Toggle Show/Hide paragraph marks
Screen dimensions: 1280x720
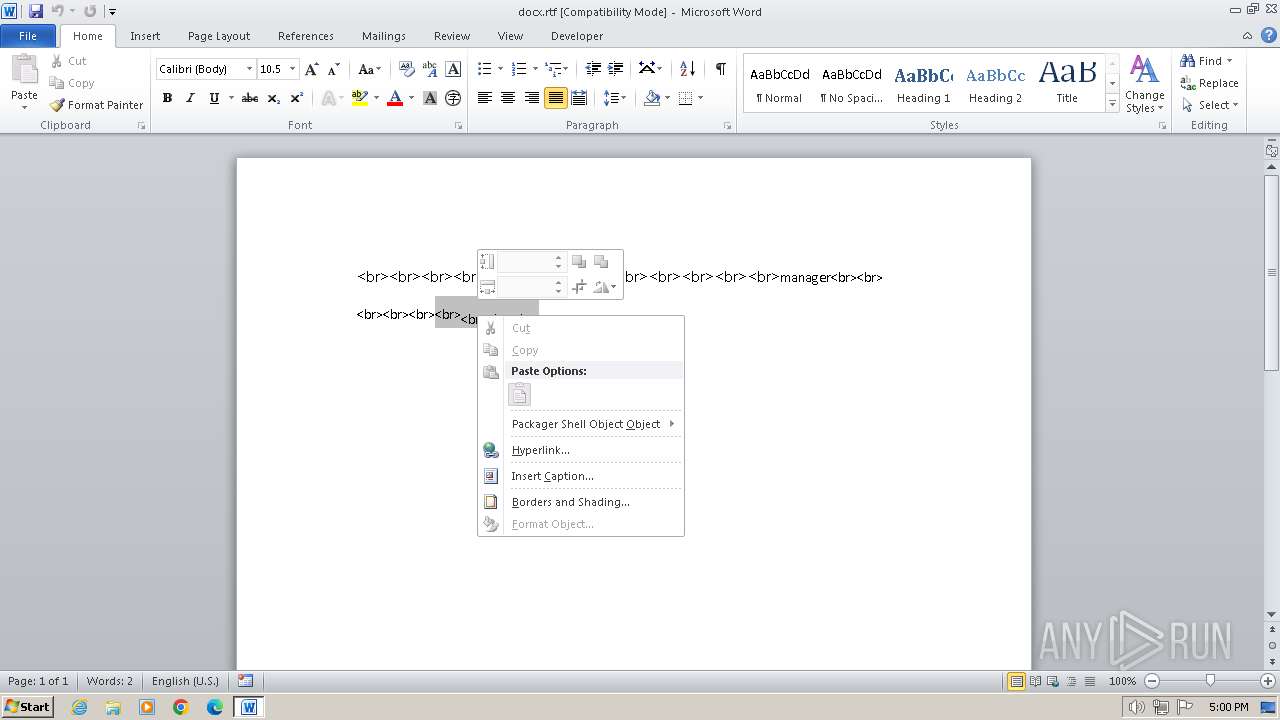pos(720,69)
